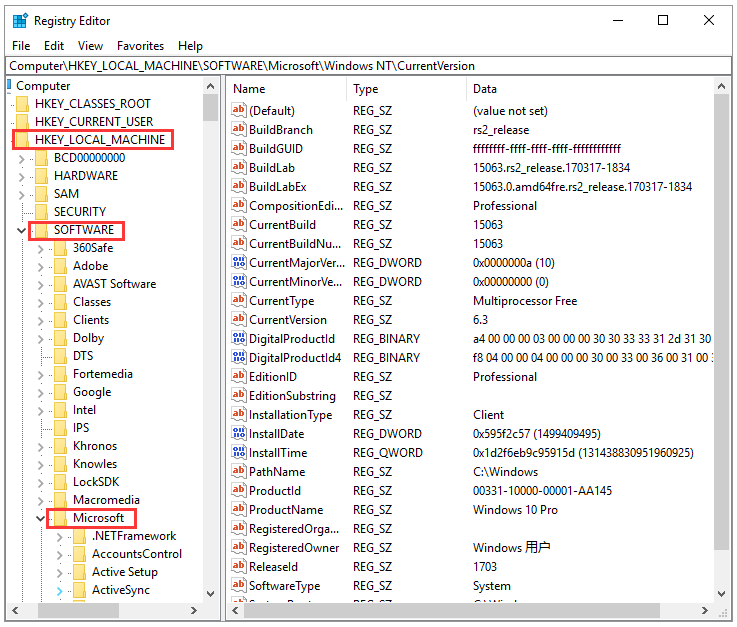Select the ProductId value name
737x627 pixels.
click(274, 491)
